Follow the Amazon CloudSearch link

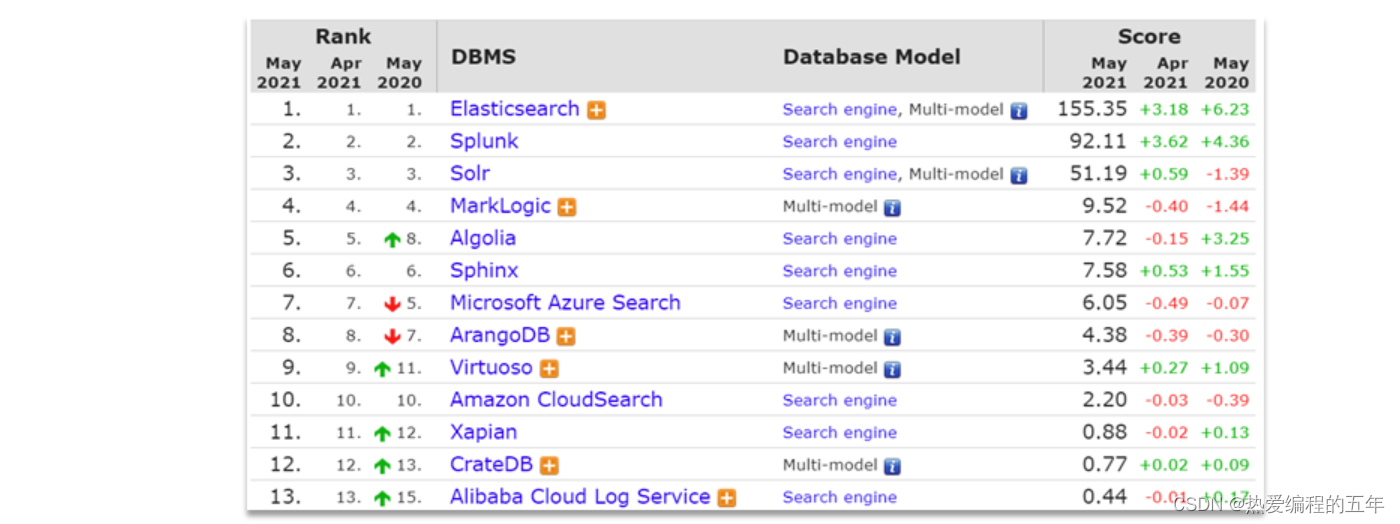coord(556,399)
